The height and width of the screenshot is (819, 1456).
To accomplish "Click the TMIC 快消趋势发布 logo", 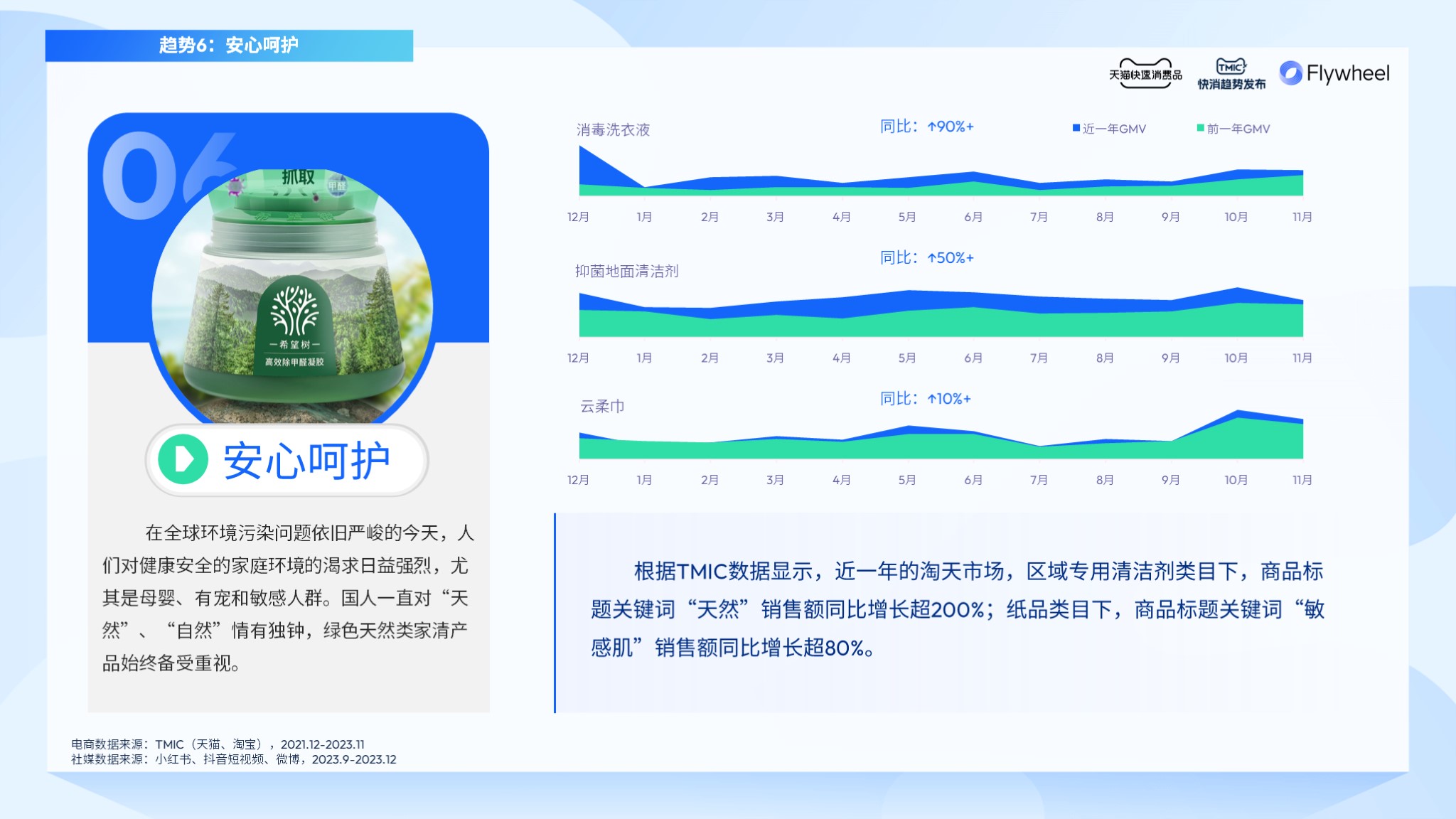I will (1231, 74).
